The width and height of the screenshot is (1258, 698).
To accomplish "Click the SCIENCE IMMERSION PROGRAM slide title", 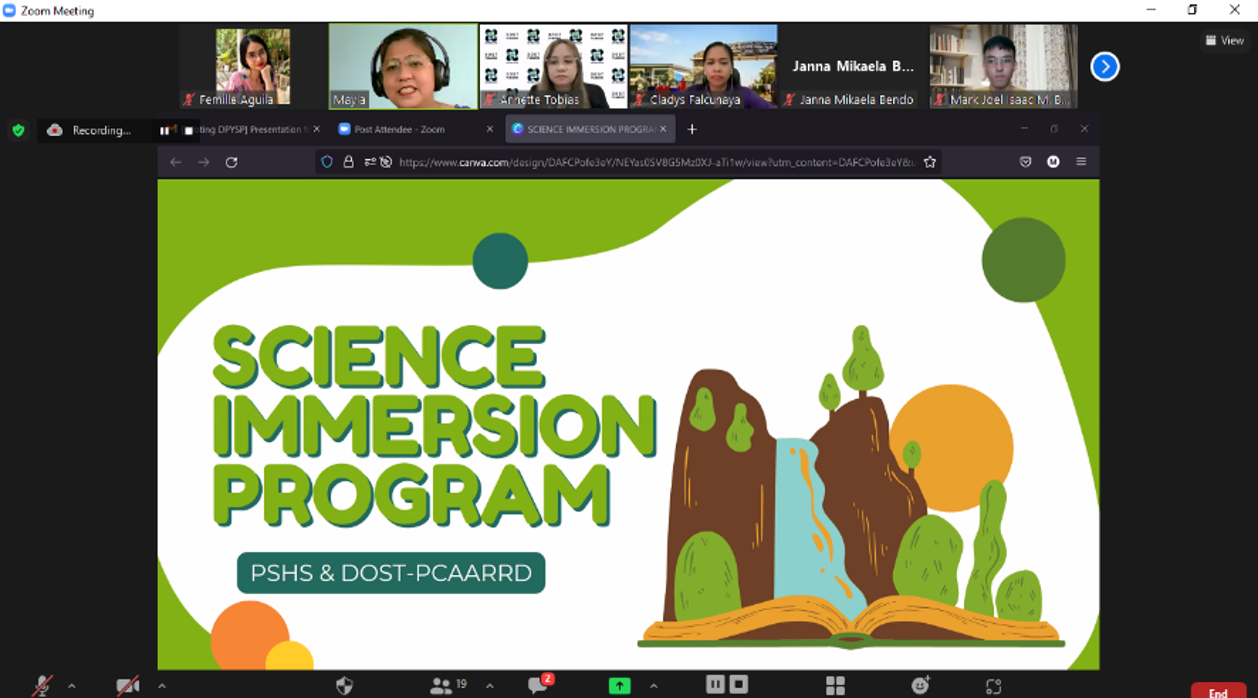I will [x=435, y=425].
